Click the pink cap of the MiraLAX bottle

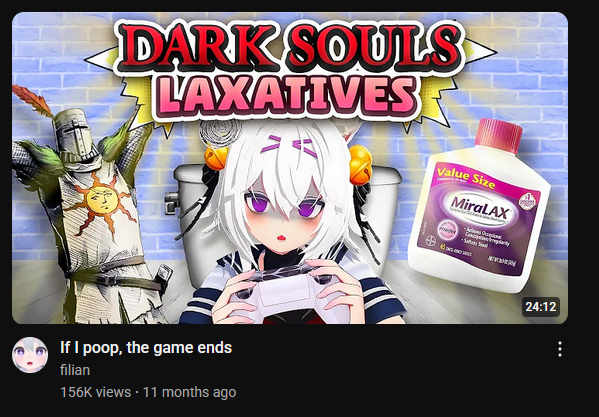point(498,135)
